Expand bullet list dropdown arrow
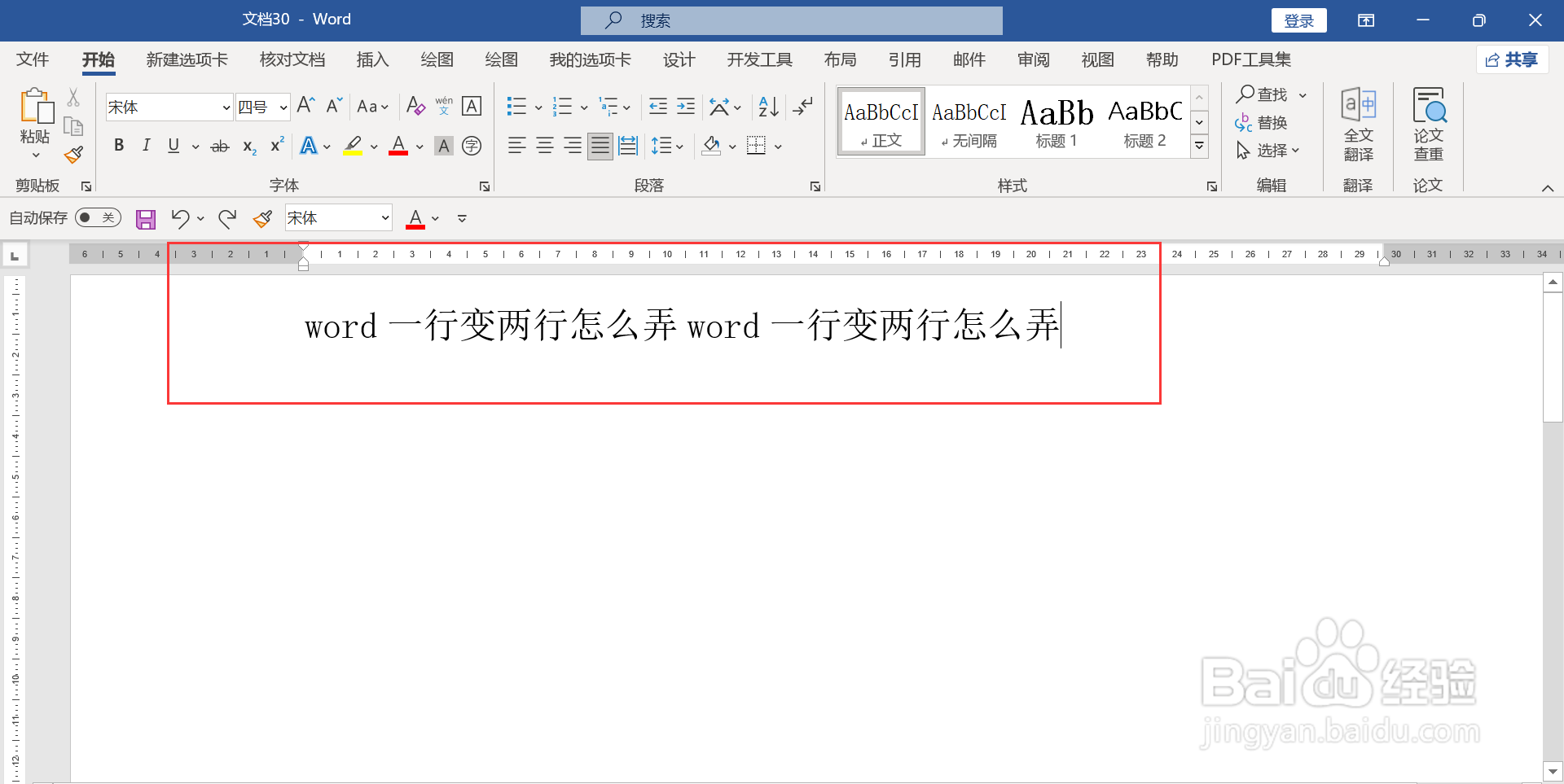The width and height of the screenshot is (1564, 784). click(538, 107)
